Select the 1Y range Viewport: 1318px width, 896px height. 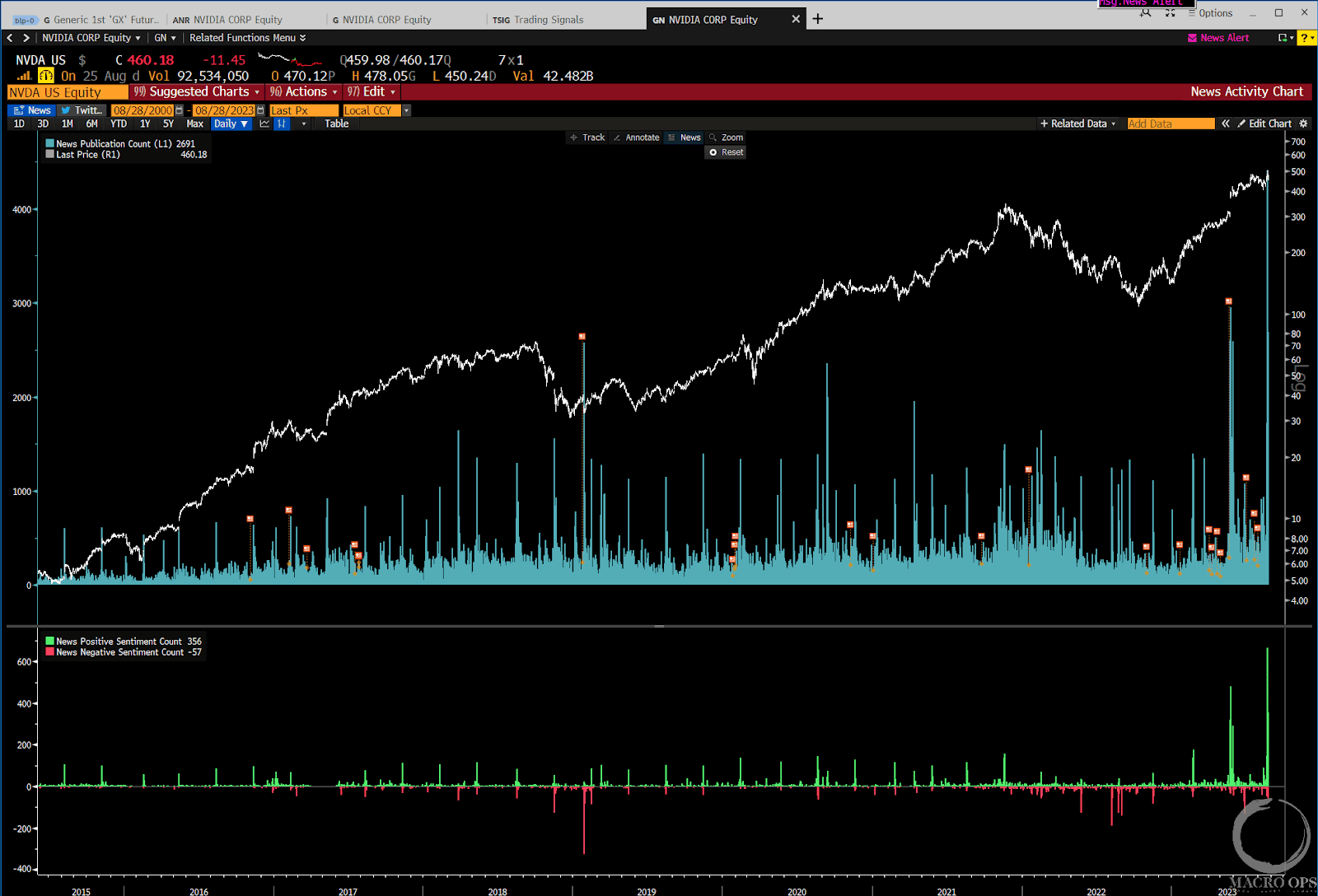(145, 124)
